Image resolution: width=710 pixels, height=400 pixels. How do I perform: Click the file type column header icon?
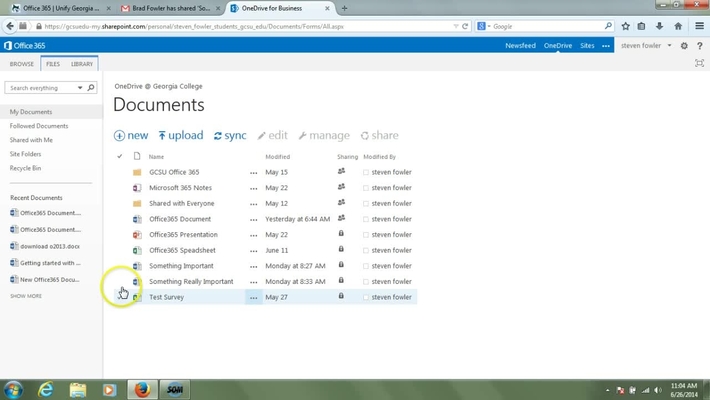[137, 156]
